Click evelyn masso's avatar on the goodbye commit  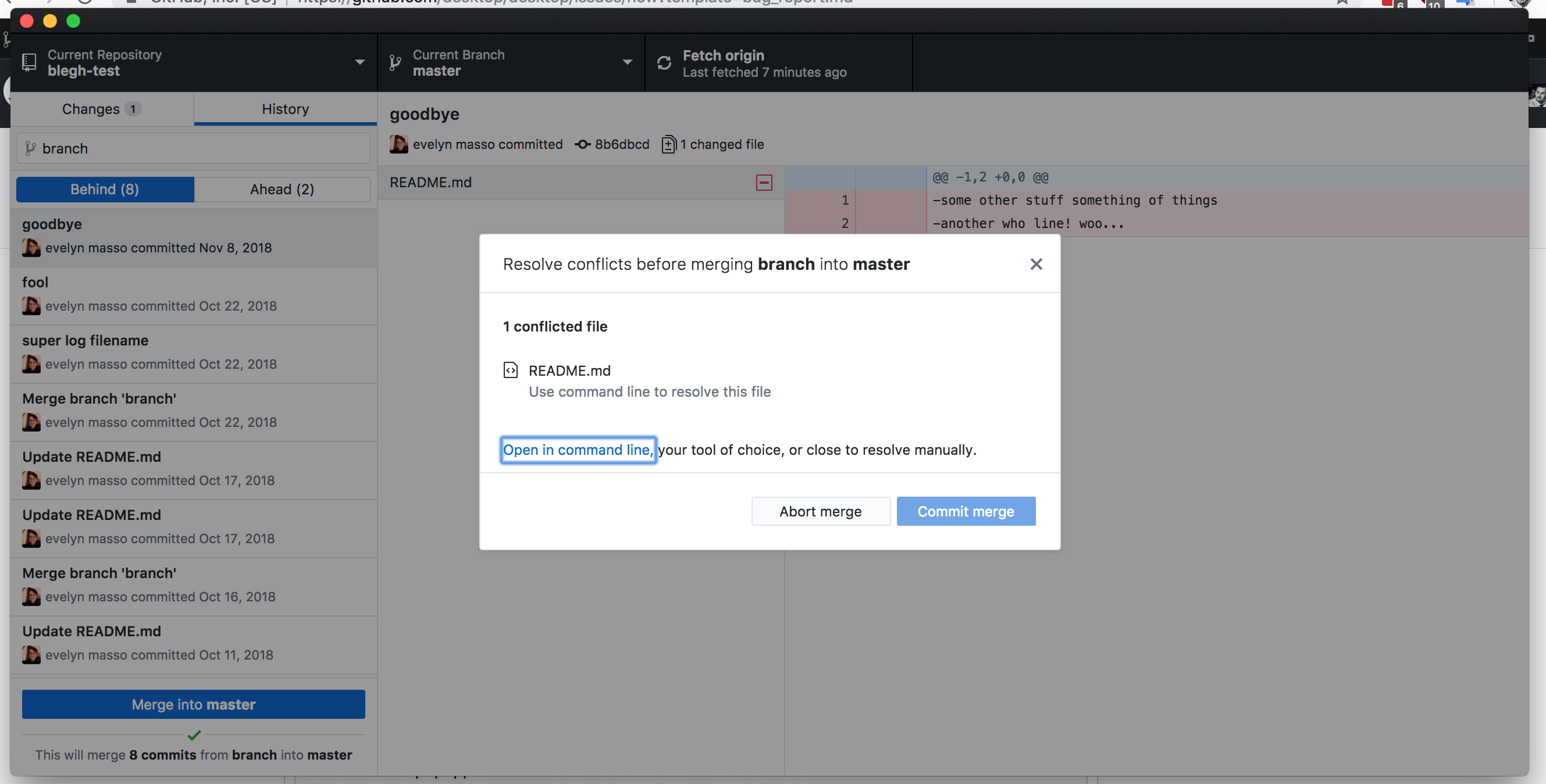point(398,144)
